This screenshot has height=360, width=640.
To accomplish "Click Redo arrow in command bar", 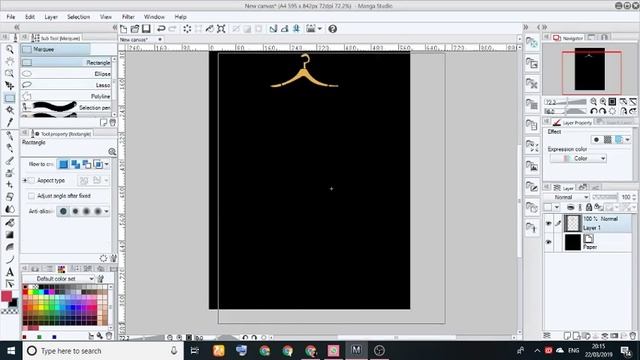I will point(172,29).
